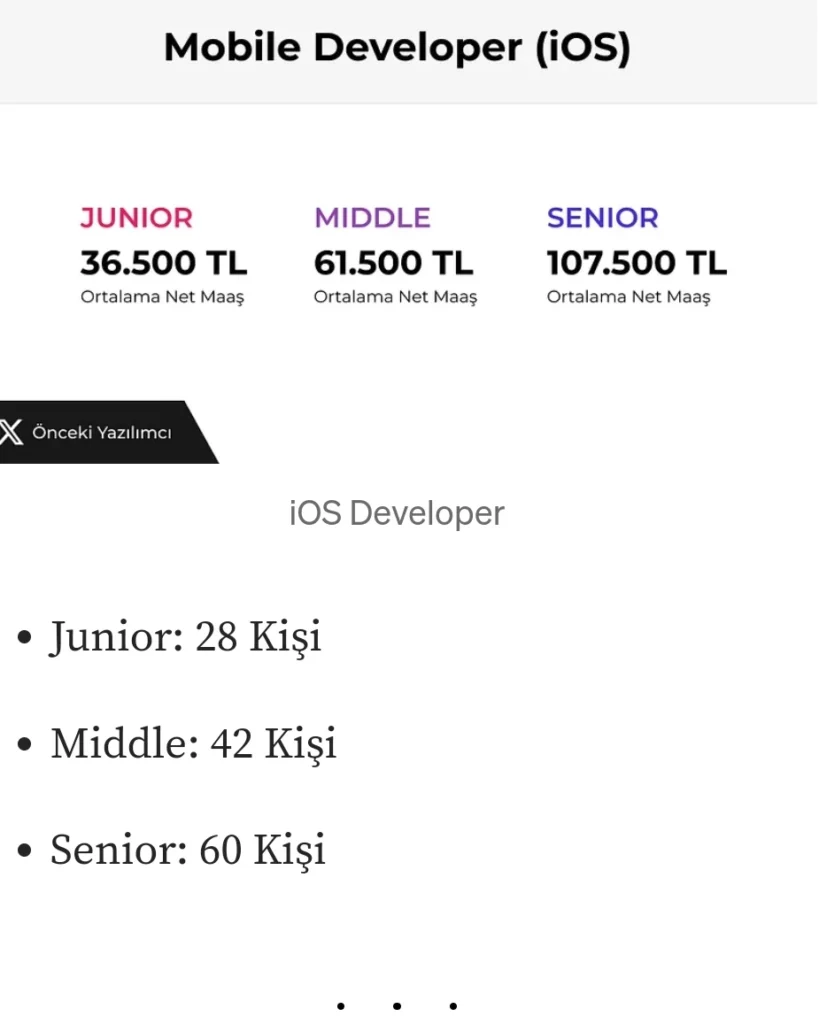819x1024 pixels.
Task: Click the blue SENIOR level label
Action: click(x=602, y=217)
